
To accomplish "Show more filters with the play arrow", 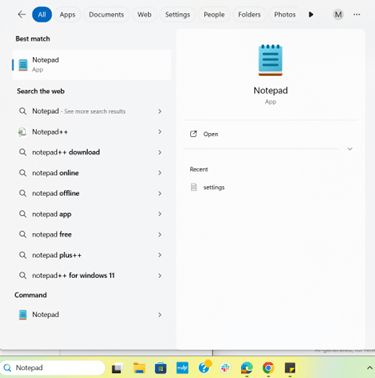I will [x=311, y=14].
